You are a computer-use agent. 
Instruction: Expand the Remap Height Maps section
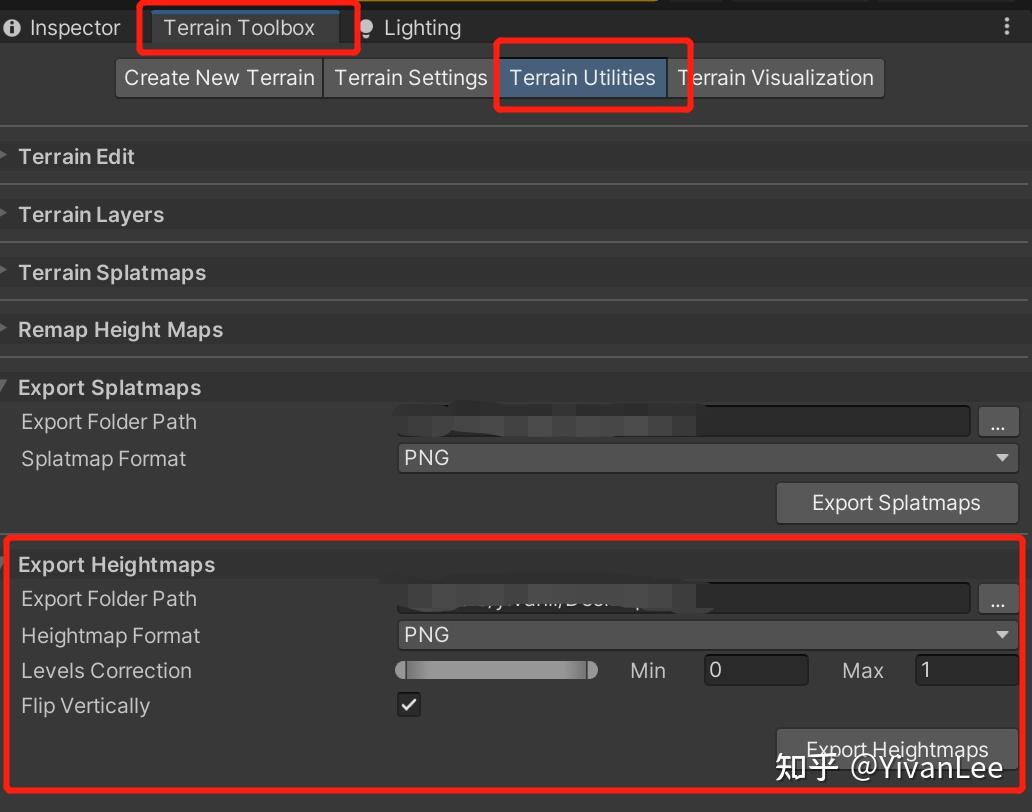[x=121, y=328]
